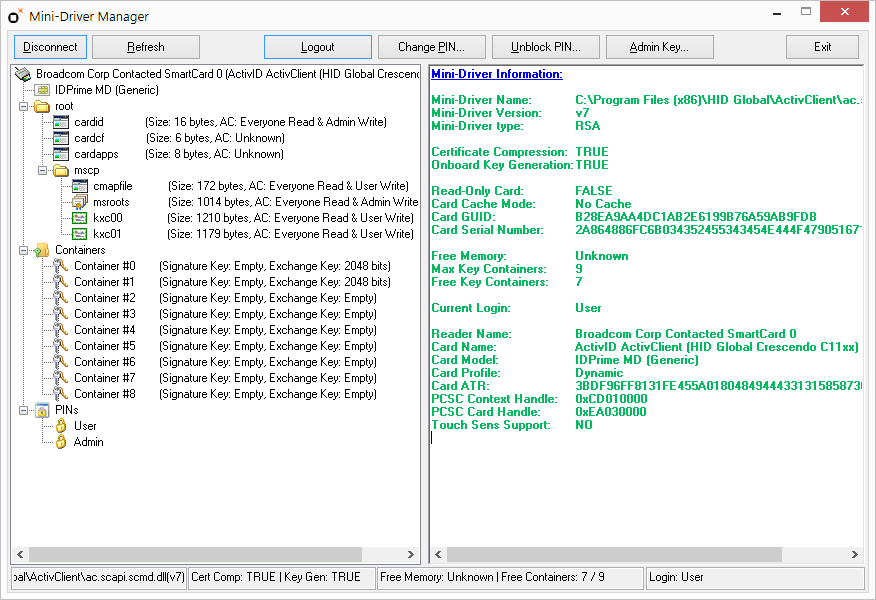Click status bar ac.scapi.scmd.dll(v7) field
The height and width of the screenshot is (600, 876).
click(x=99, y=578)
